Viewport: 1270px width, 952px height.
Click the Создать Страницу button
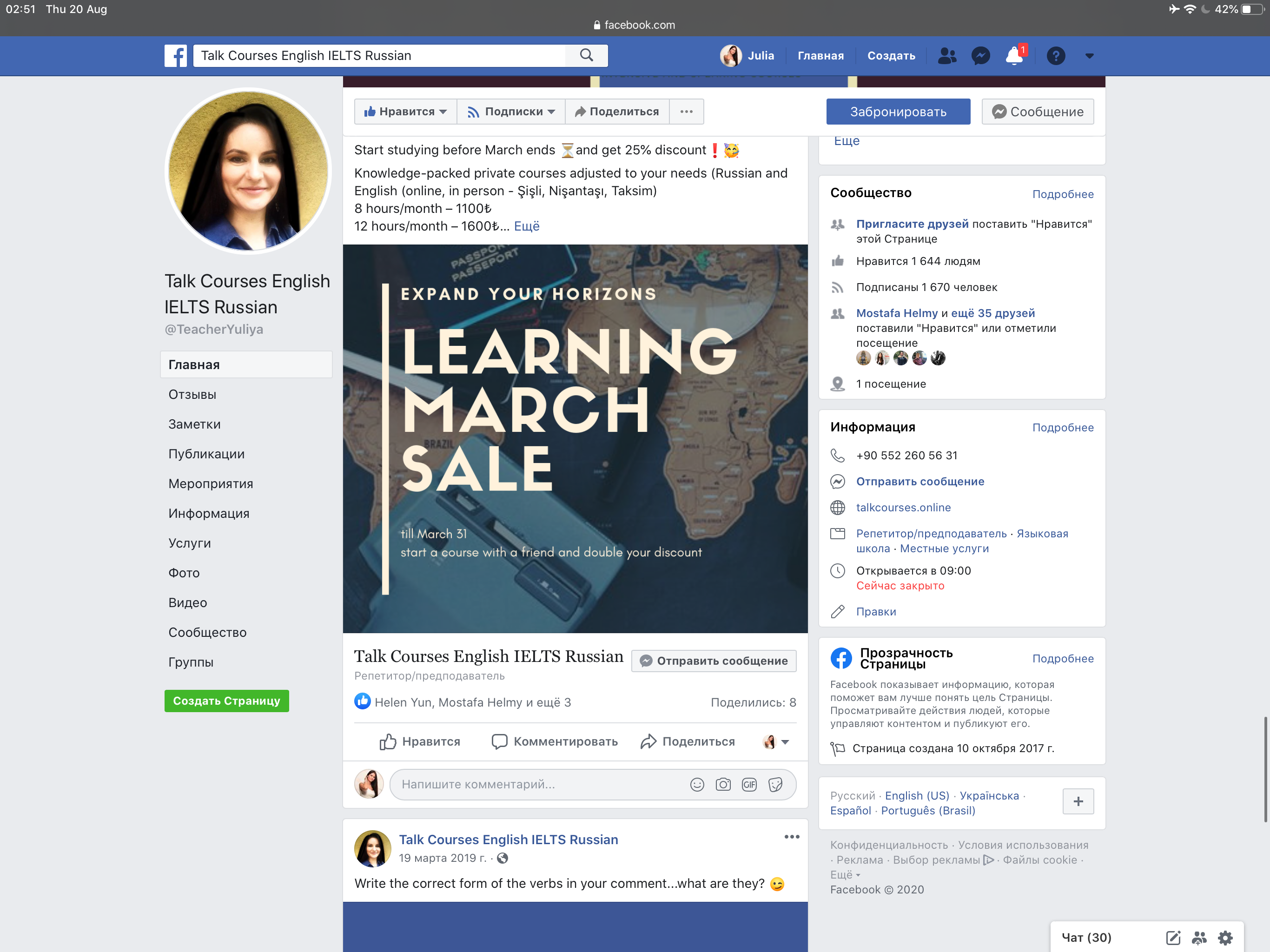click(x=227, y=701)
